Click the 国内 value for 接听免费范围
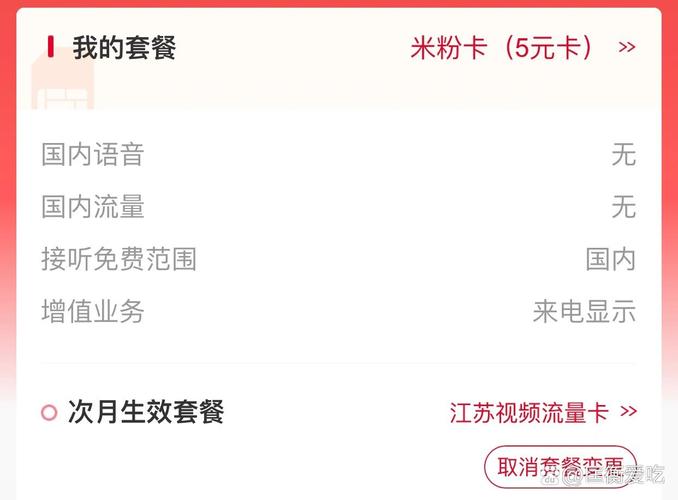Viewport: 678px width, 500px height. pyautogui.click(x=610, y=259)
